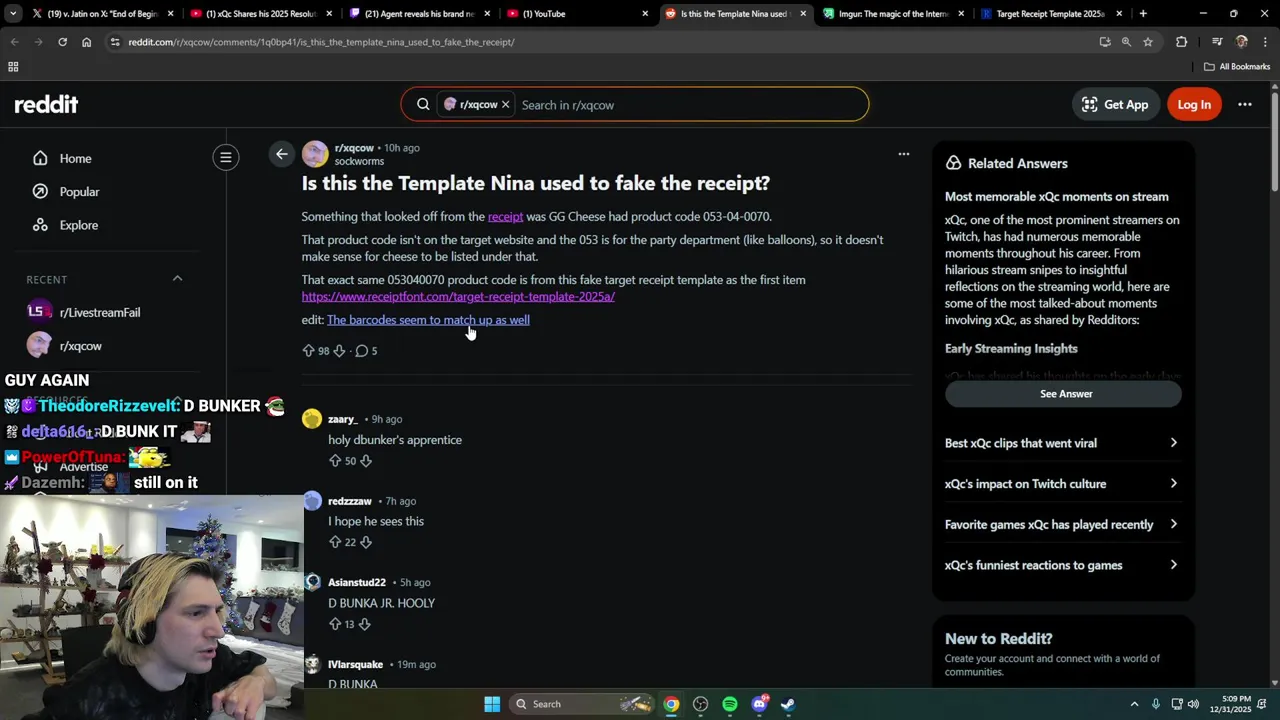Open zaary_ user profile
This screenshot has width=1280, height=720.
point(342,419)
